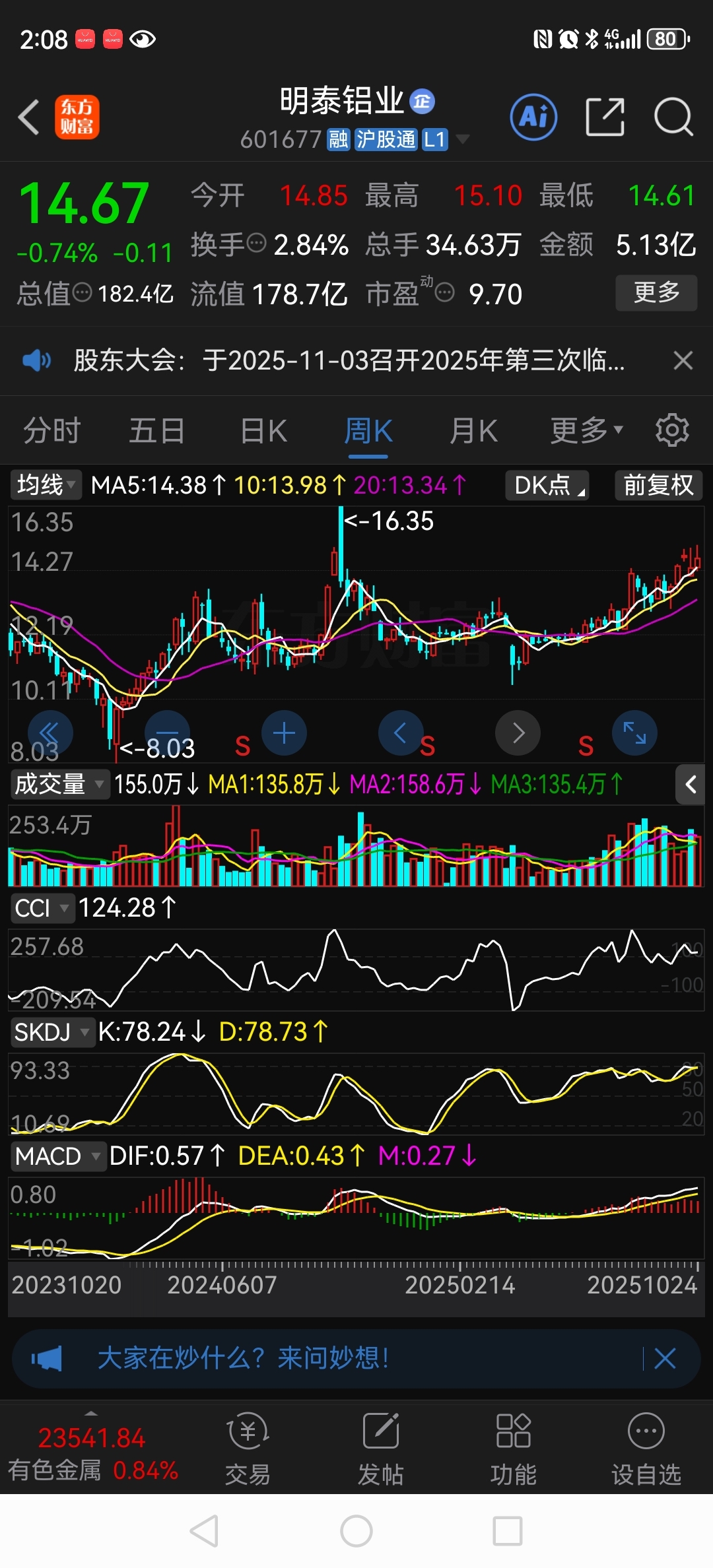Expand SKDJ indicator dropdown
The image size is (713, 1568).
[53, 1032]
